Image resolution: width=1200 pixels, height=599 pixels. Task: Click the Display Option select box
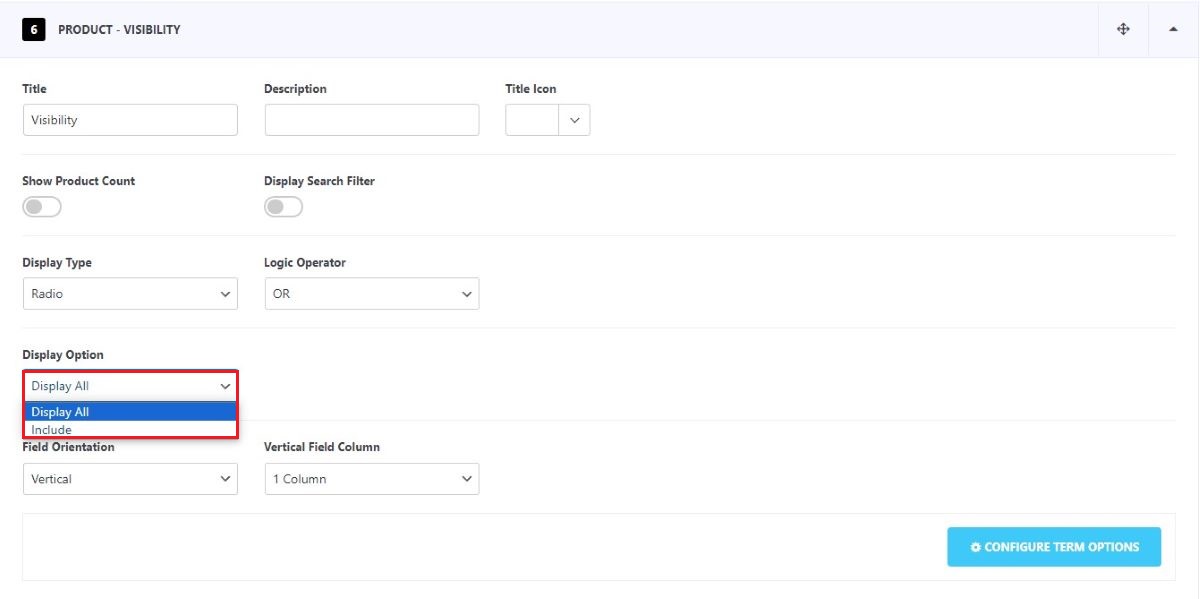(x=130, y=386)
